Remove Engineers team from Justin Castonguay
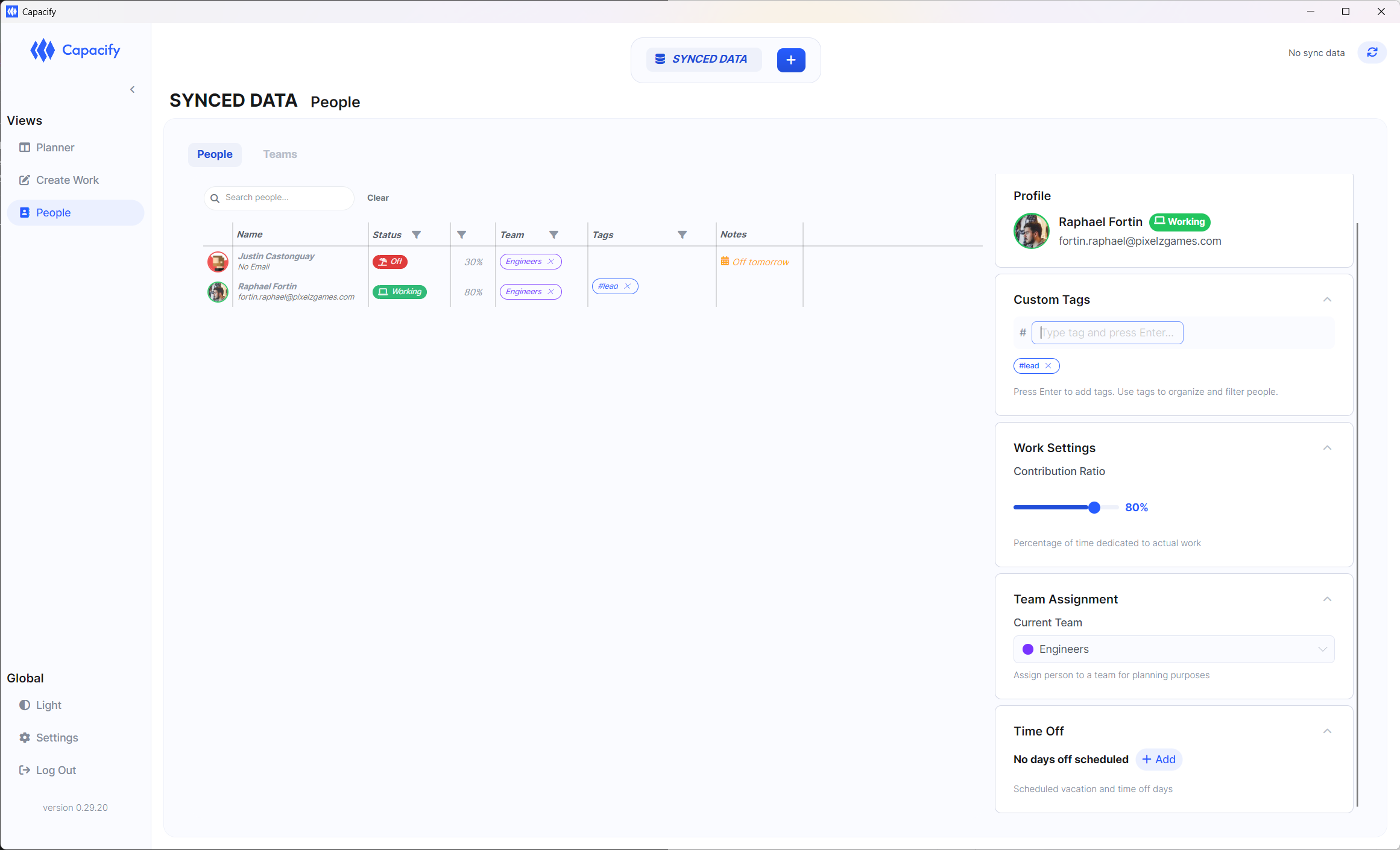 click(x=550, y=262)
